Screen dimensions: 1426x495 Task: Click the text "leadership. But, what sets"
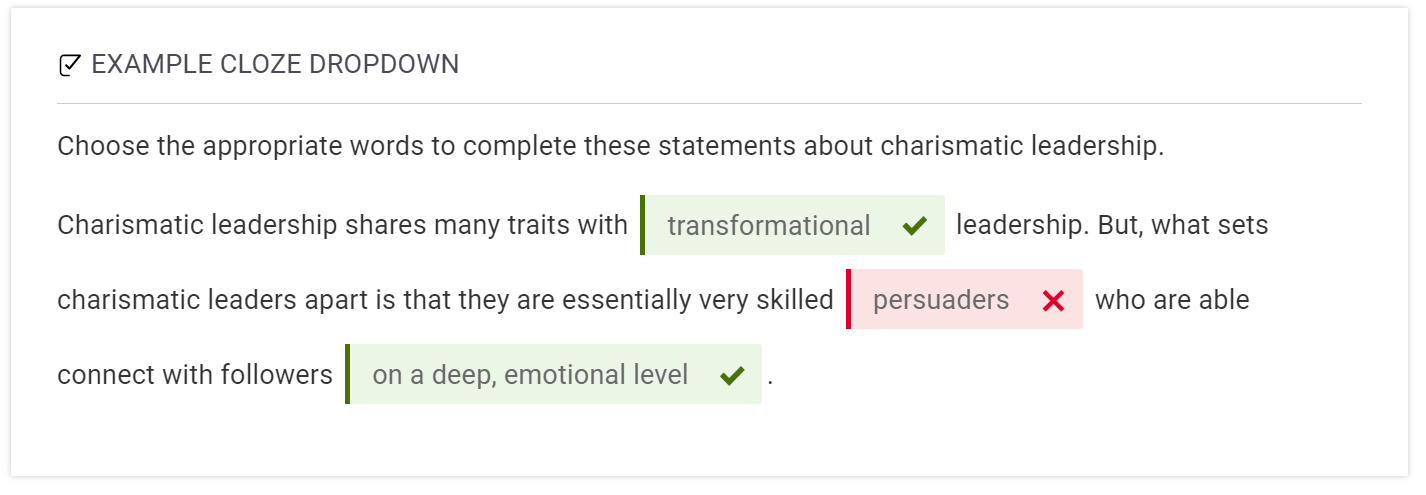point(1112,225)
